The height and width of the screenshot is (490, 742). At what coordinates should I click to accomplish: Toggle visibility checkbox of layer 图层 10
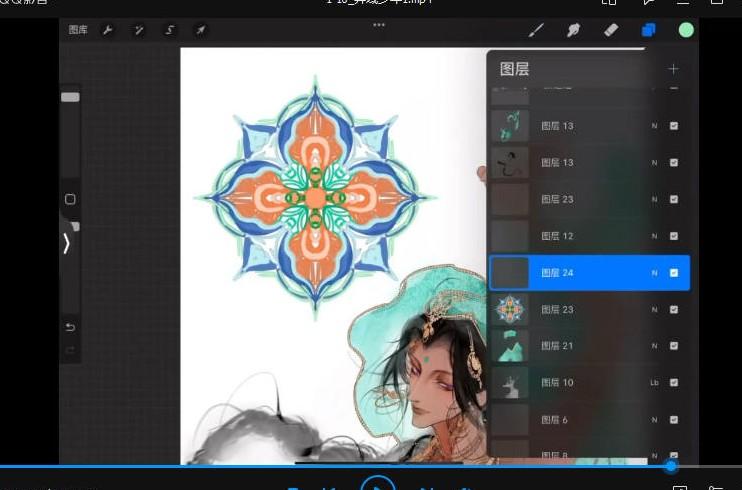pyautogui.click(x=674, y=382)
